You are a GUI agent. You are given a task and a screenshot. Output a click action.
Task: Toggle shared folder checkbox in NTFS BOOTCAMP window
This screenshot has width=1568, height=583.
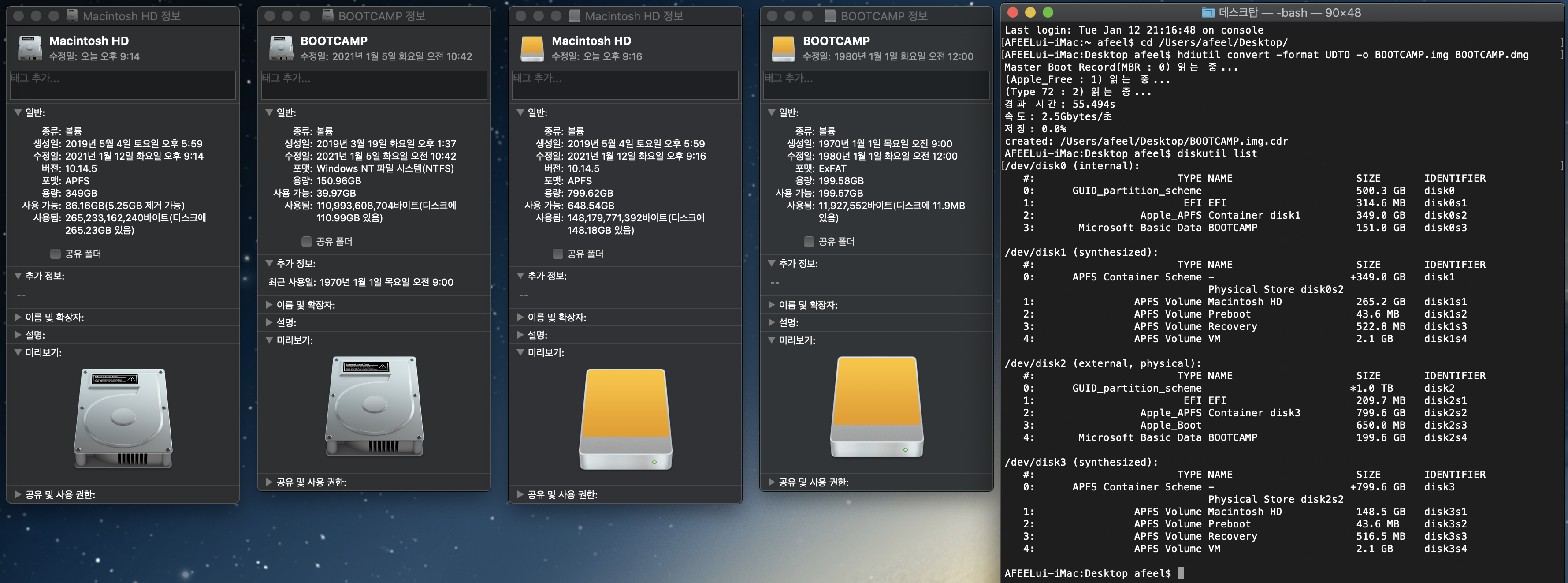click(307, 242)
